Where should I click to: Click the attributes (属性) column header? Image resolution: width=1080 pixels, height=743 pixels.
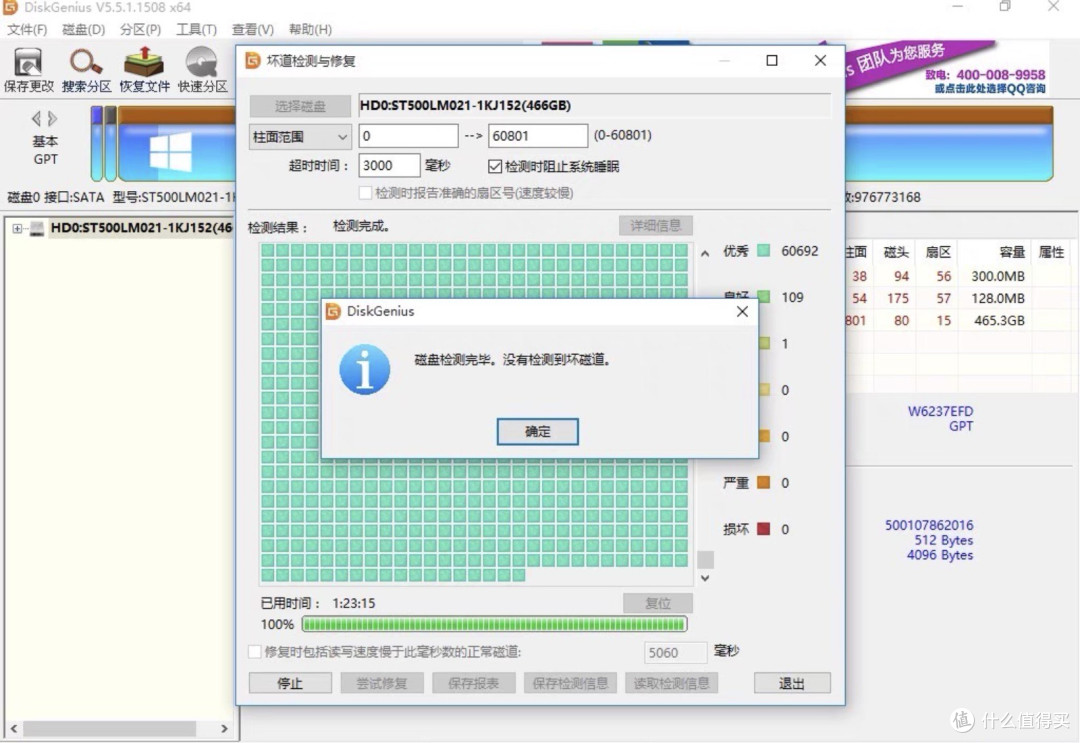pos(1052,253)
